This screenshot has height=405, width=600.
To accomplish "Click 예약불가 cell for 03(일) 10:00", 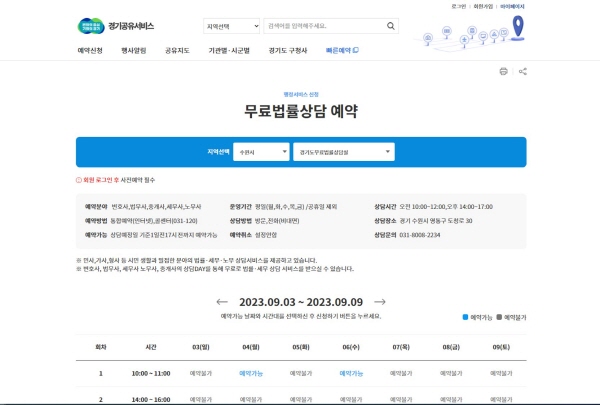I will pos(201,373).
